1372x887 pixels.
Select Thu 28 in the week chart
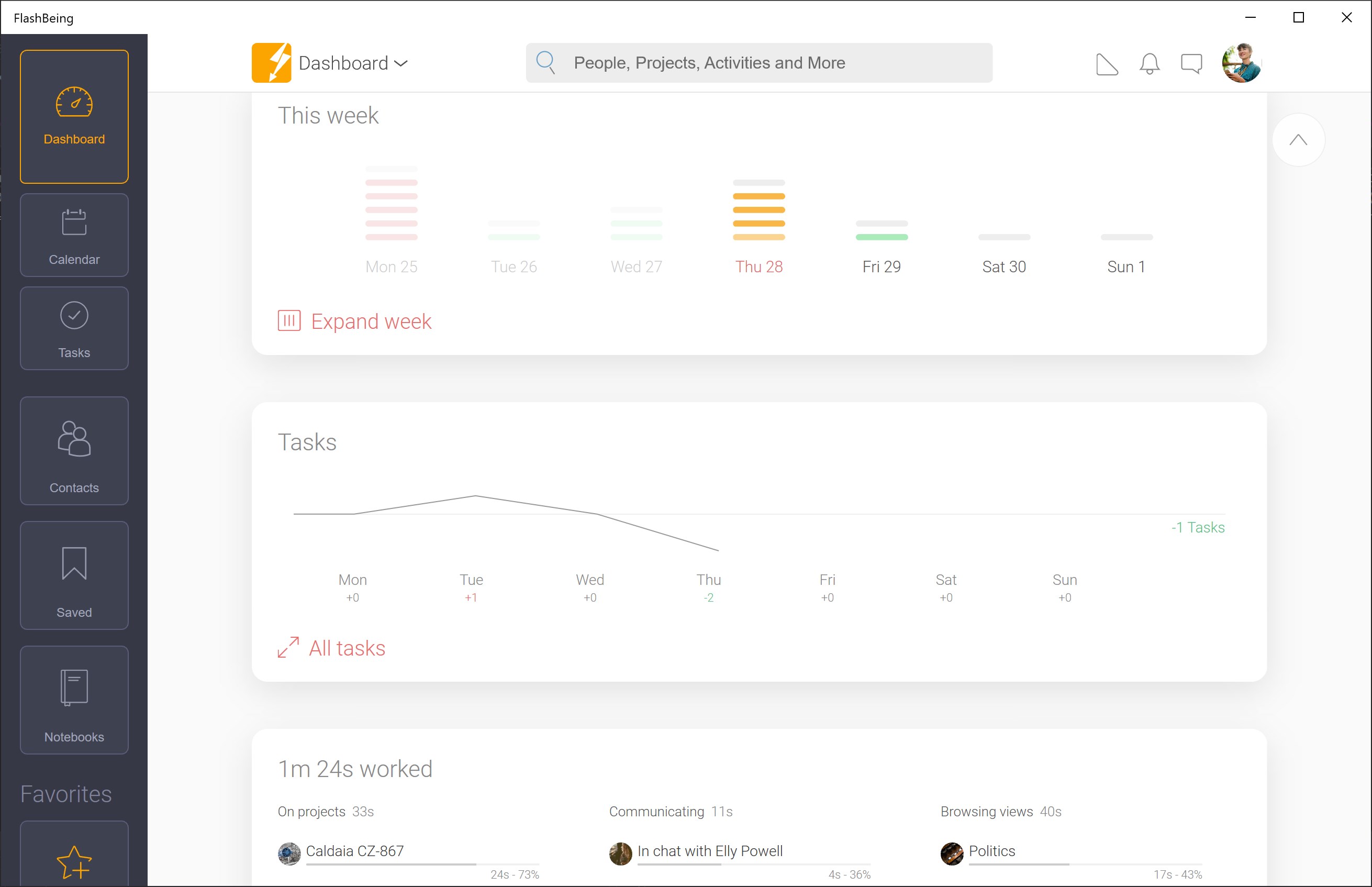pos(759,267)
